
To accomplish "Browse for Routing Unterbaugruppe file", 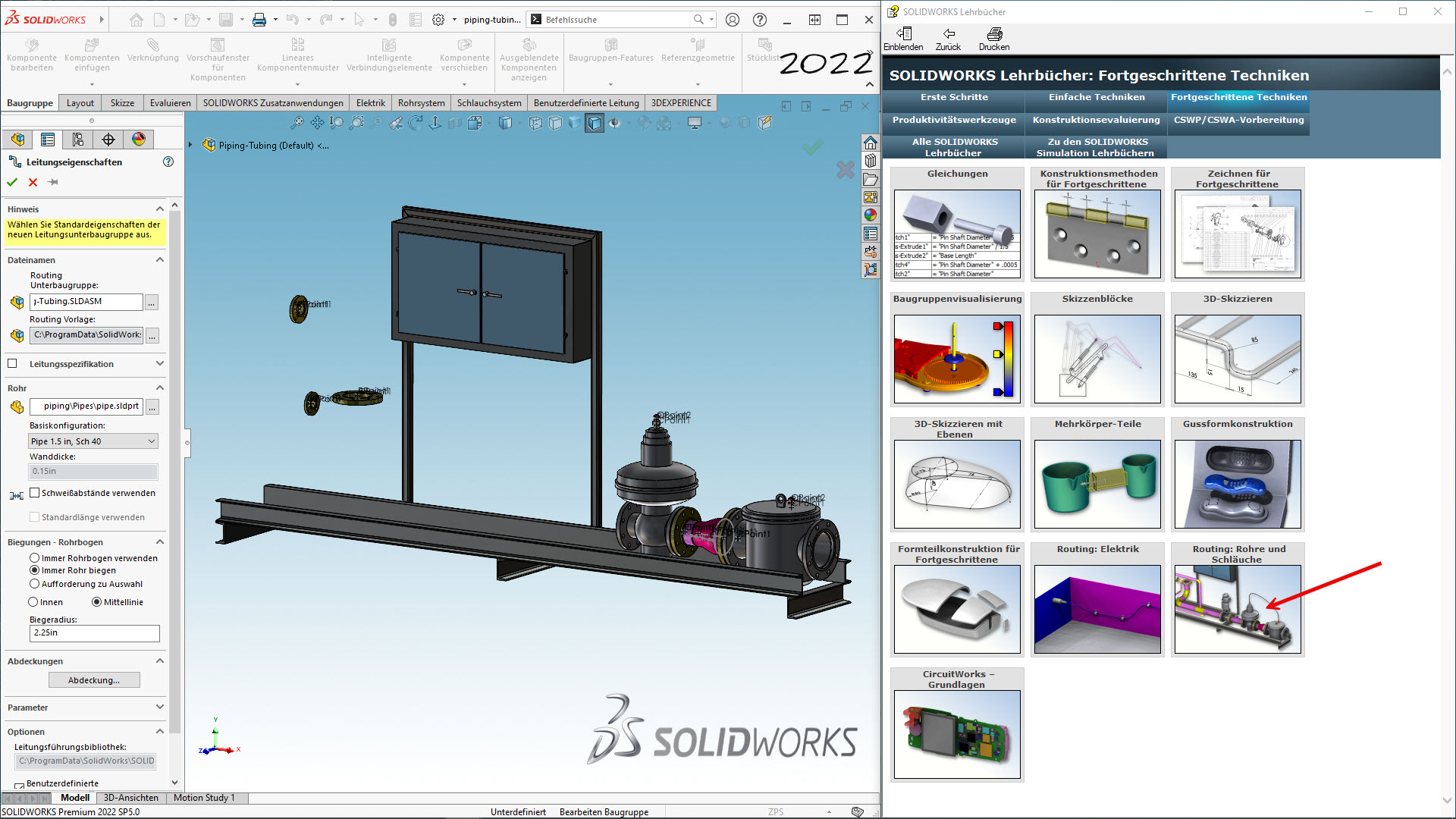I will click(x=152, y=303).
